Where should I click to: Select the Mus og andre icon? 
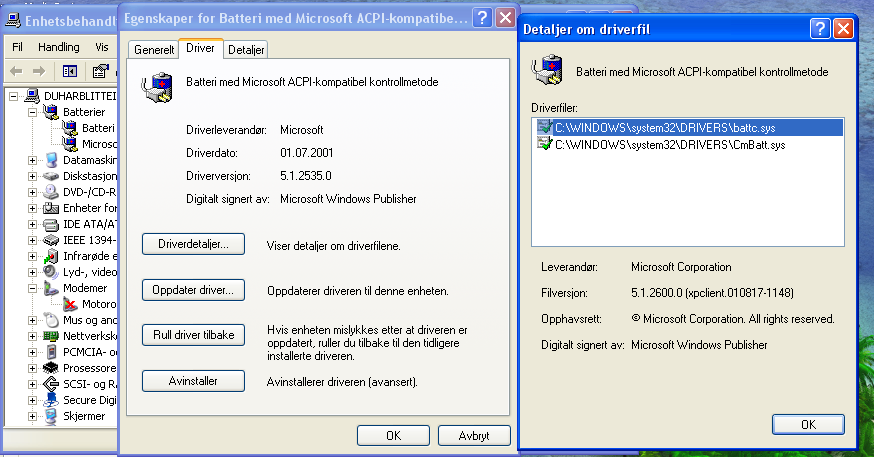click(51, 320)
